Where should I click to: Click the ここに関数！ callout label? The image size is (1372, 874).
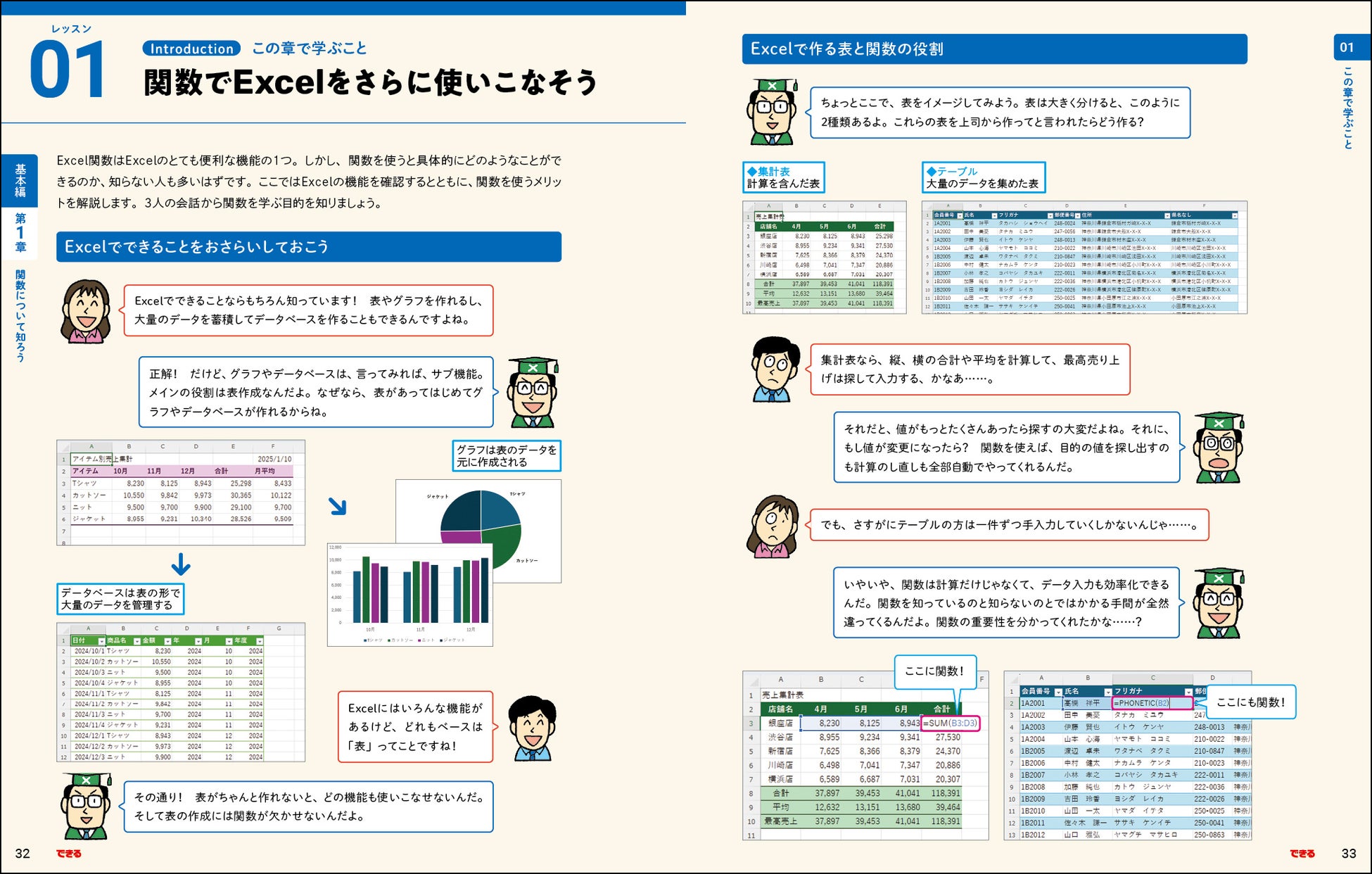(934, 671)
